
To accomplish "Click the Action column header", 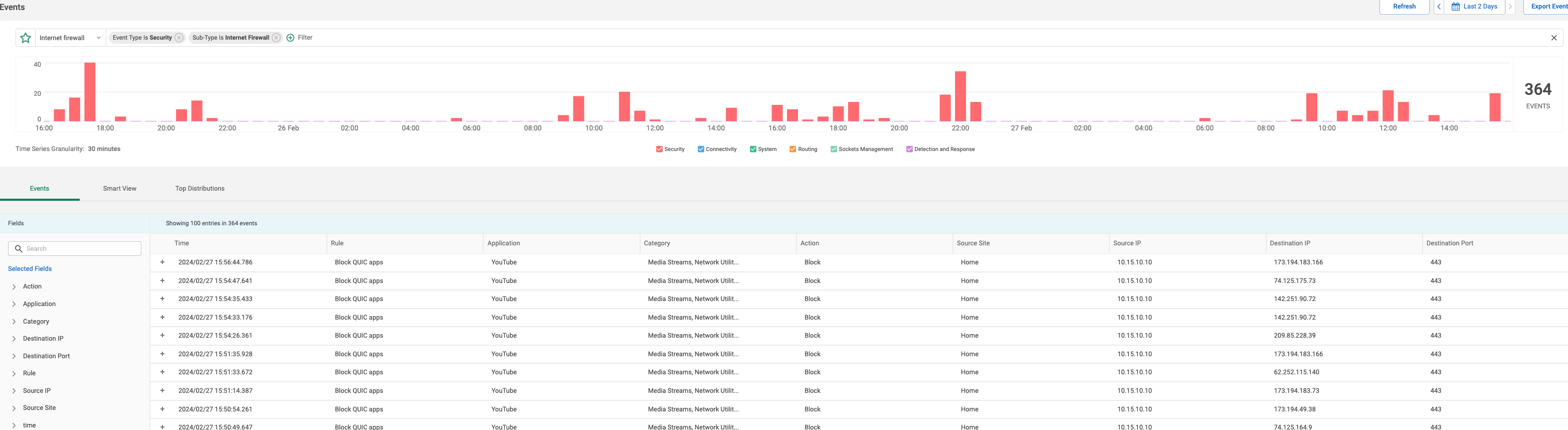I will tap(810, 244).
